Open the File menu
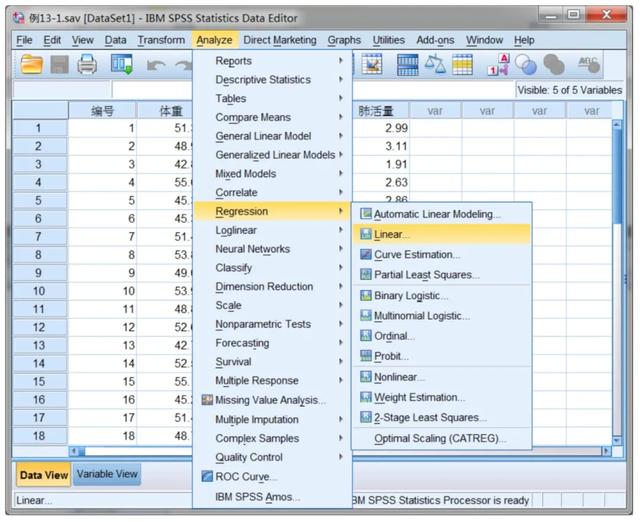The image size is (640, 522). (x=24, y=40)
